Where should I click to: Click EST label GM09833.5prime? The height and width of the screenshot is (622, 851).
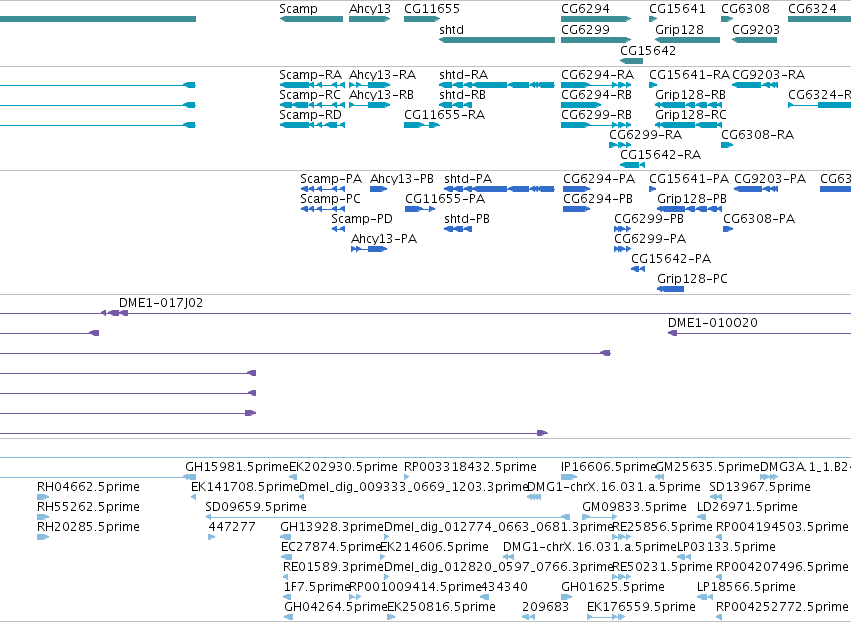(x=634, y=507)
